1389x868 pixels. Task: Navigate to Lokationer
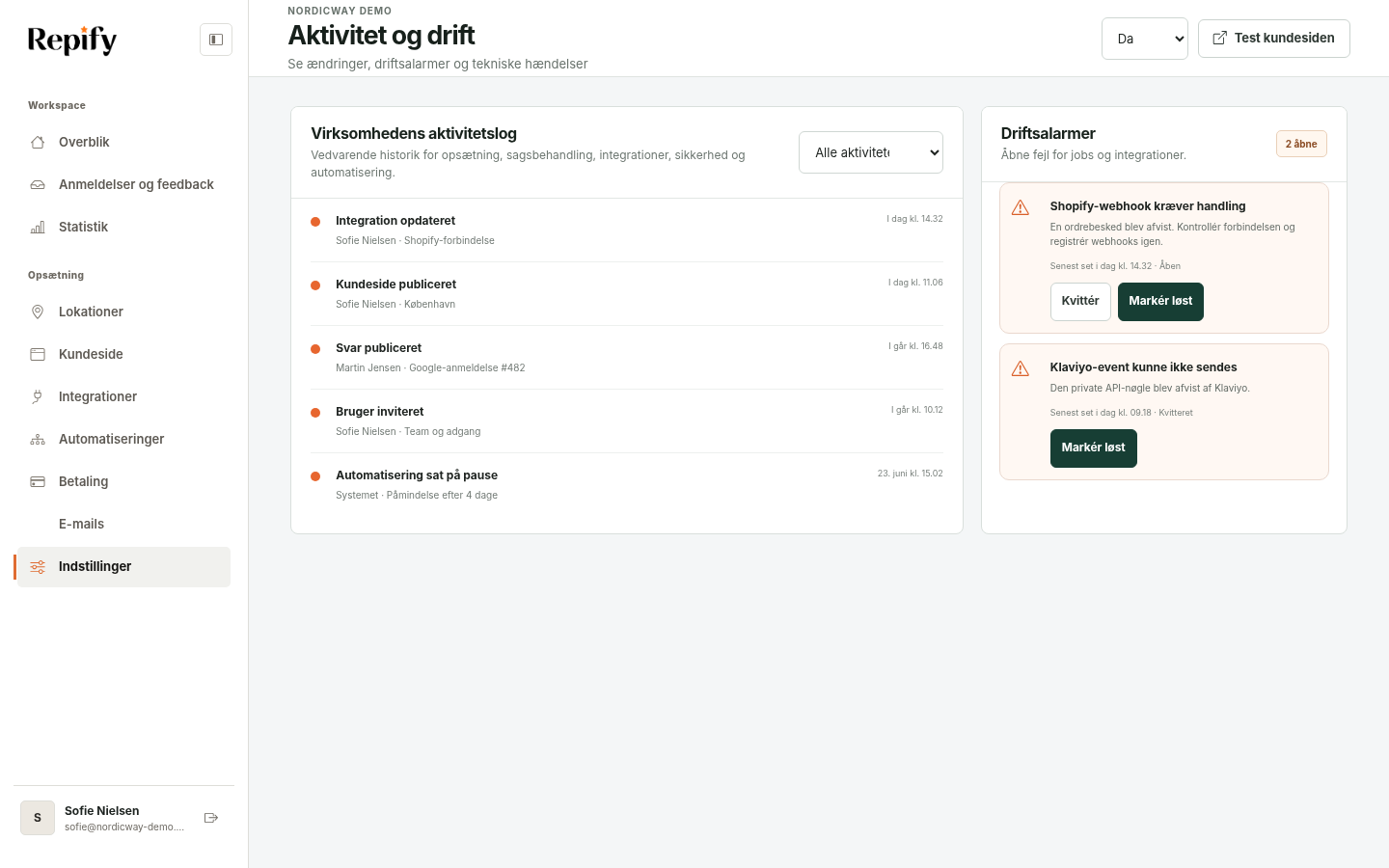point(123,312)
